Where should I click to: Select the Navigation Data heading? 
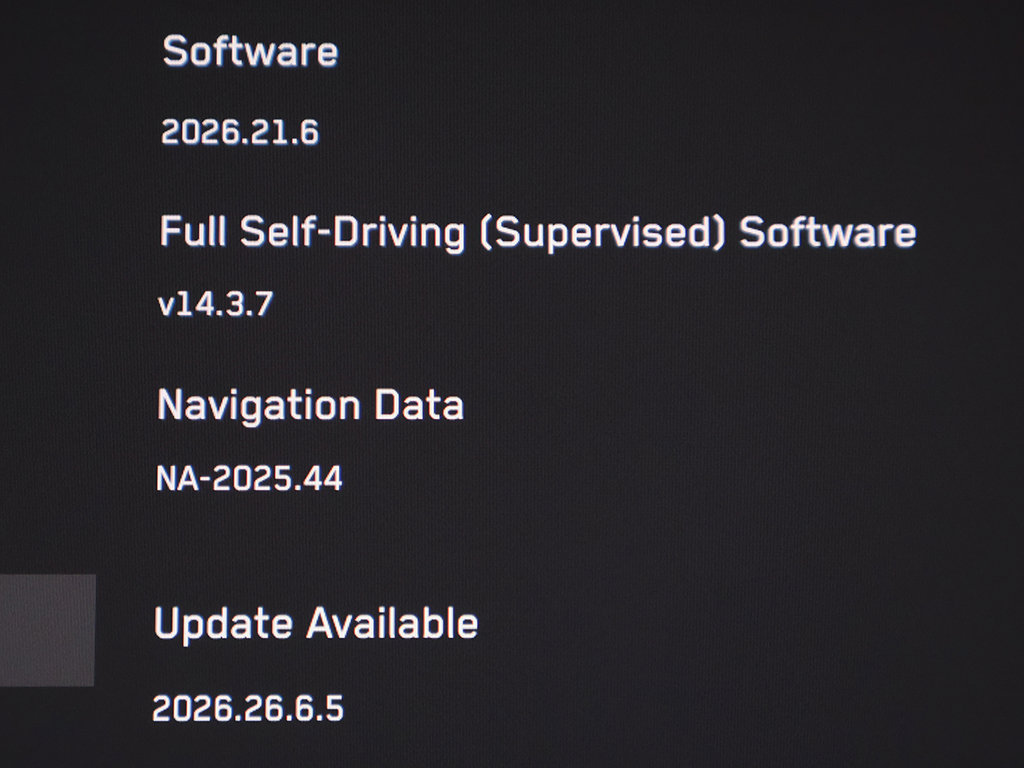(x=311, y=406)
